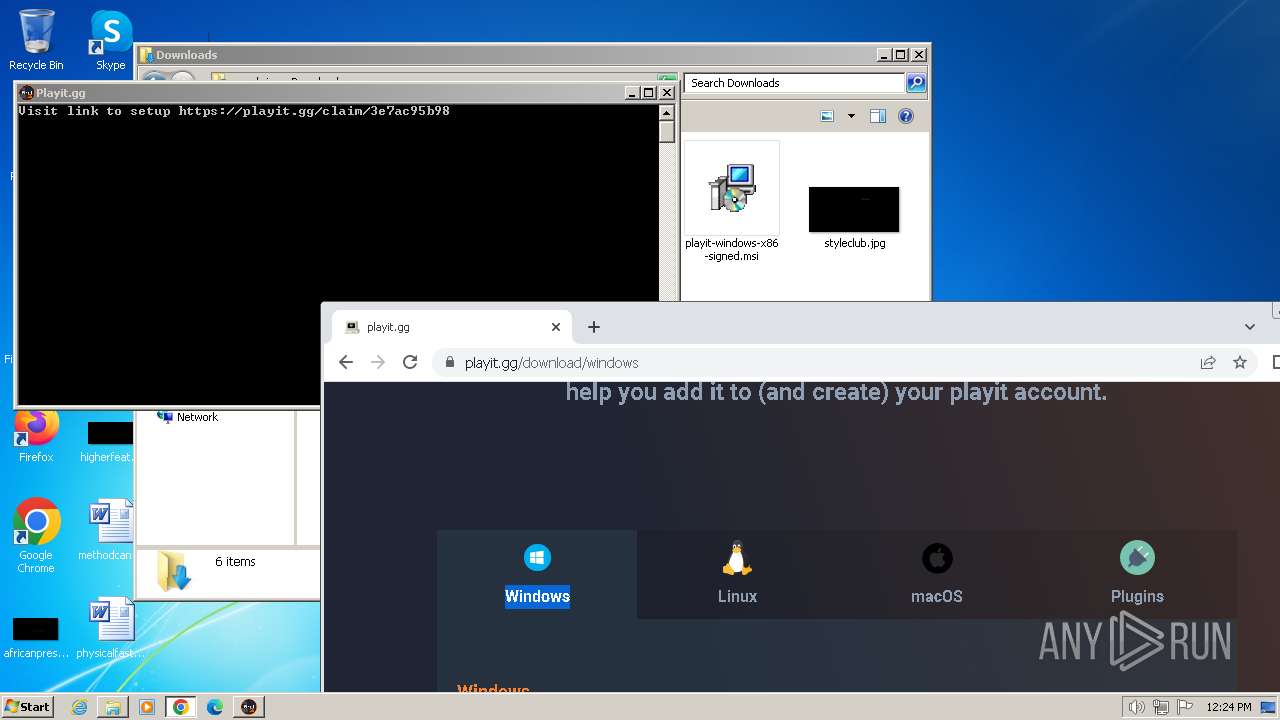1280x720 pixels.
Task: Click the Downloads search magnifier button
Action: point(916,83)
